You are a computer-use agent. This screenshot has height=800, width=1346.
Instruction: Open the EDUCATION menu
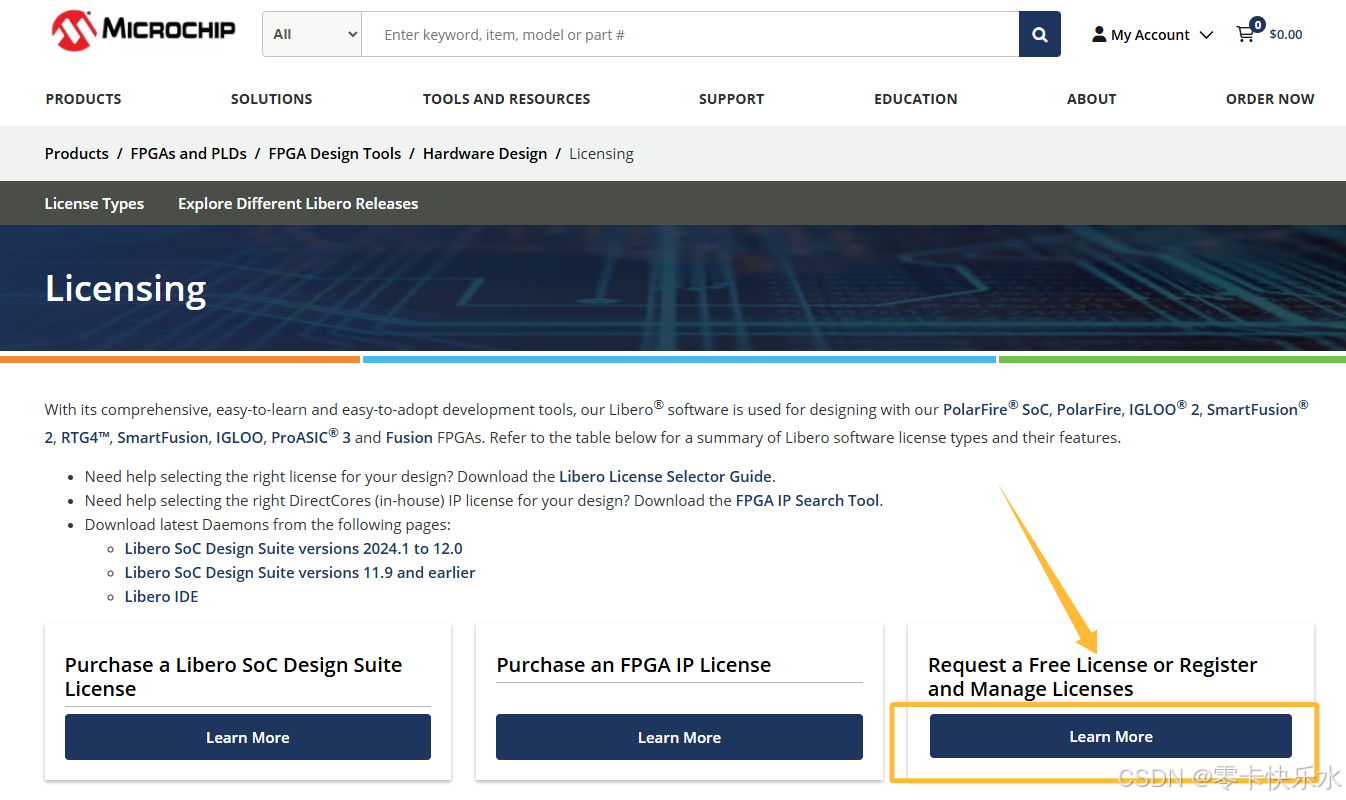coord(916,99)
